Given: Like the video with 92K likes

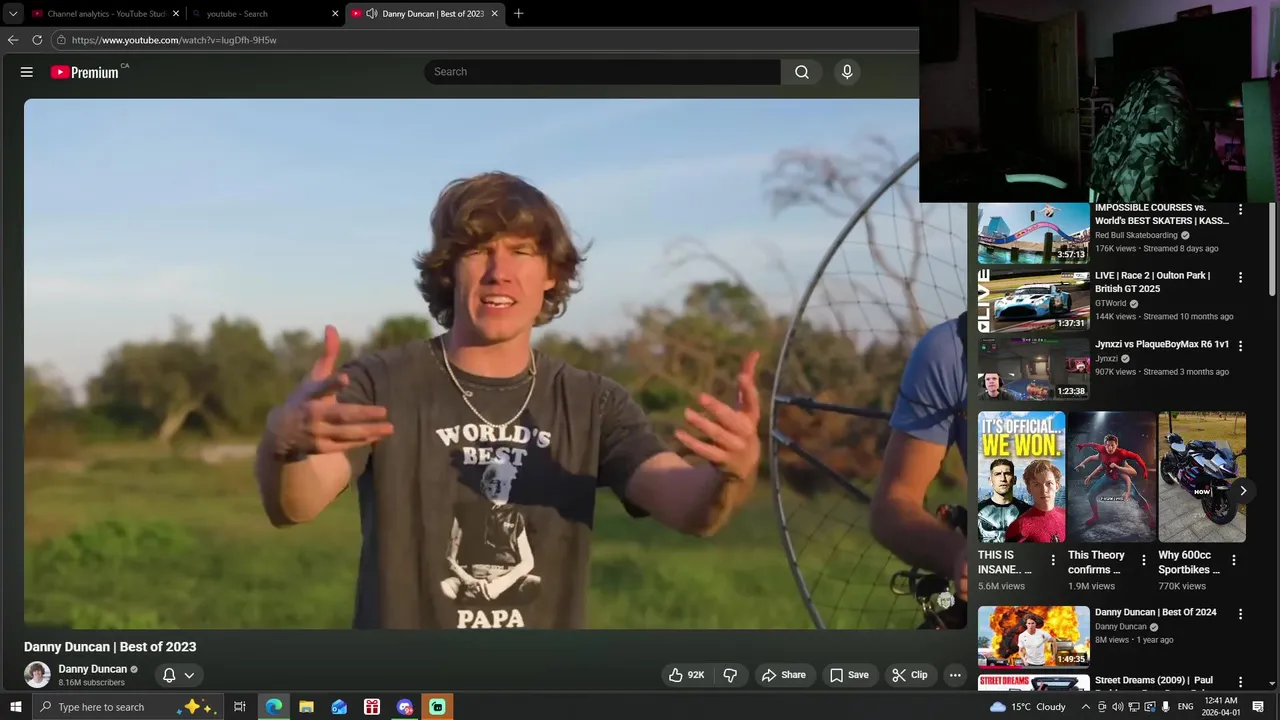Looking at the screenshot, I should 686,675.
